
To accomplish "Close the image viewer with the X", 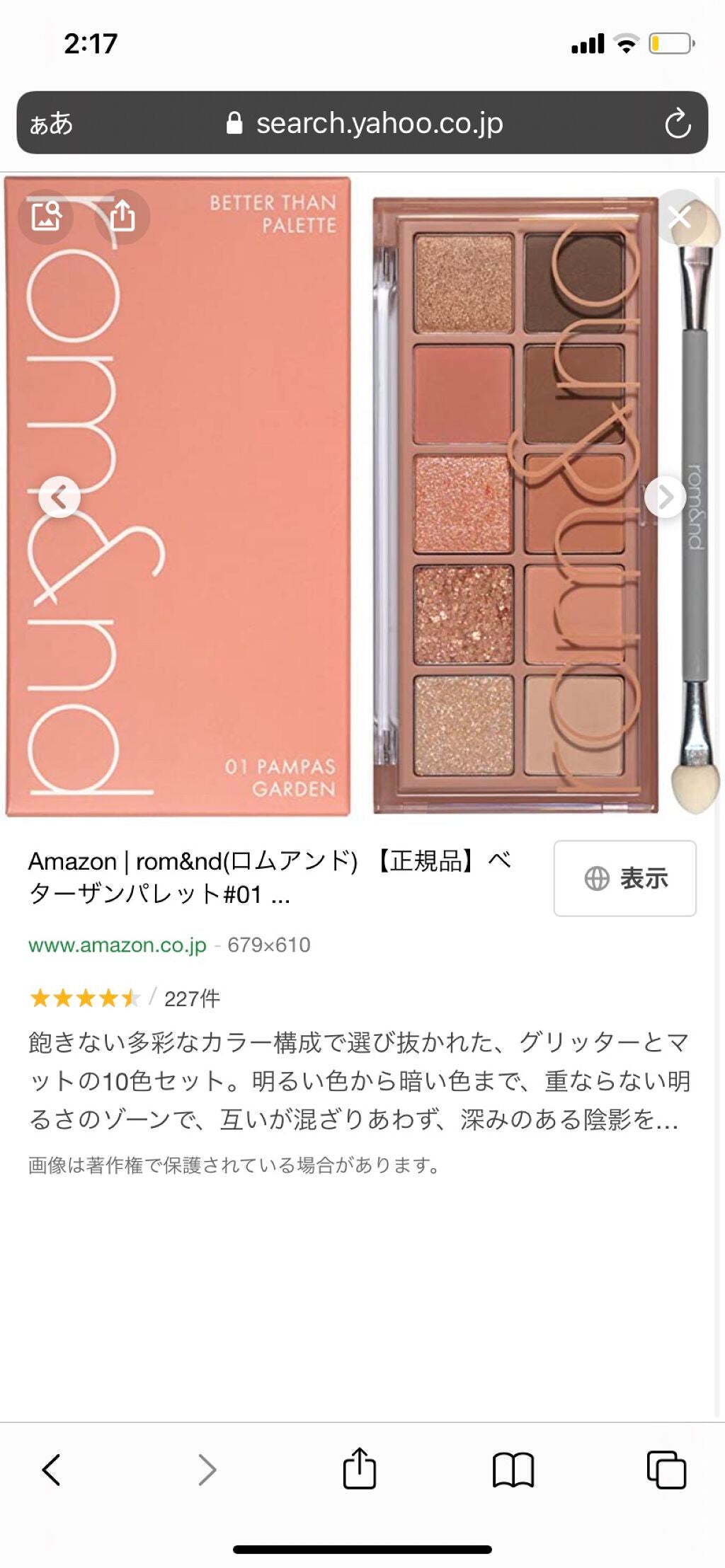I will click(x=679, y=217).
